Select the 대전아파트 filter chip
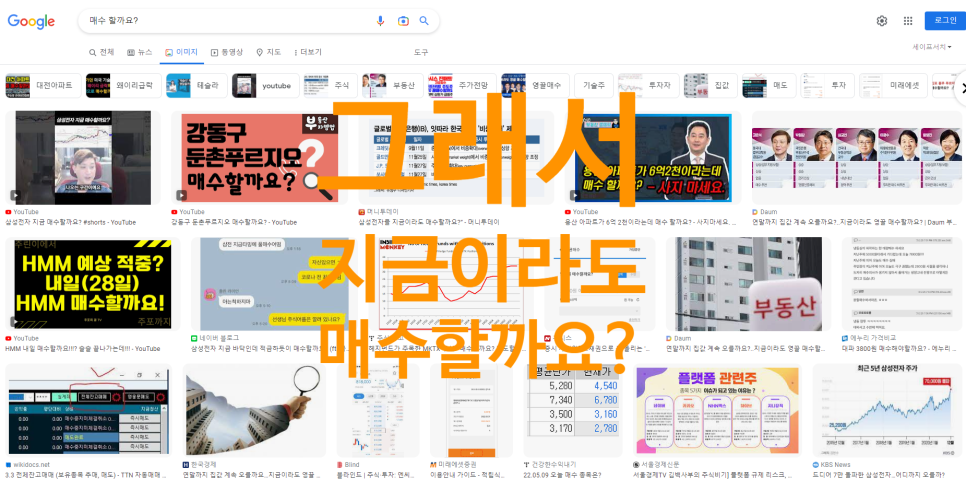 44,86
